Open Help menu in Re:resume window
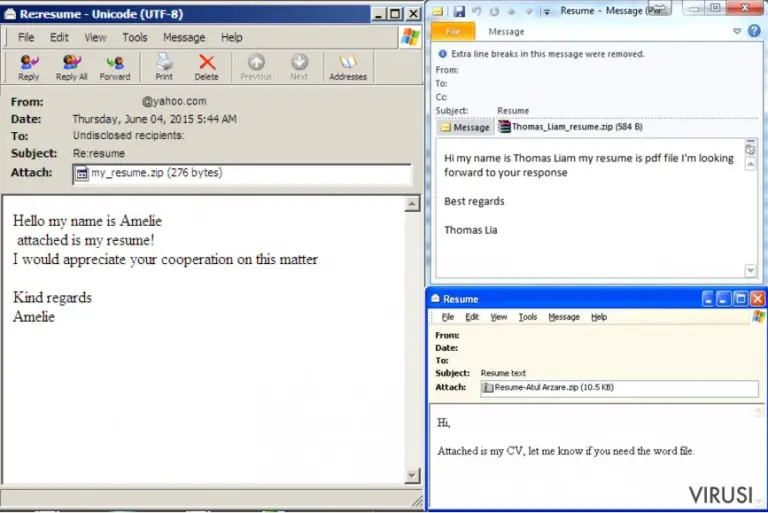Image resolution: width=768 pixels, height=513 pixels. tap(231, 37)
